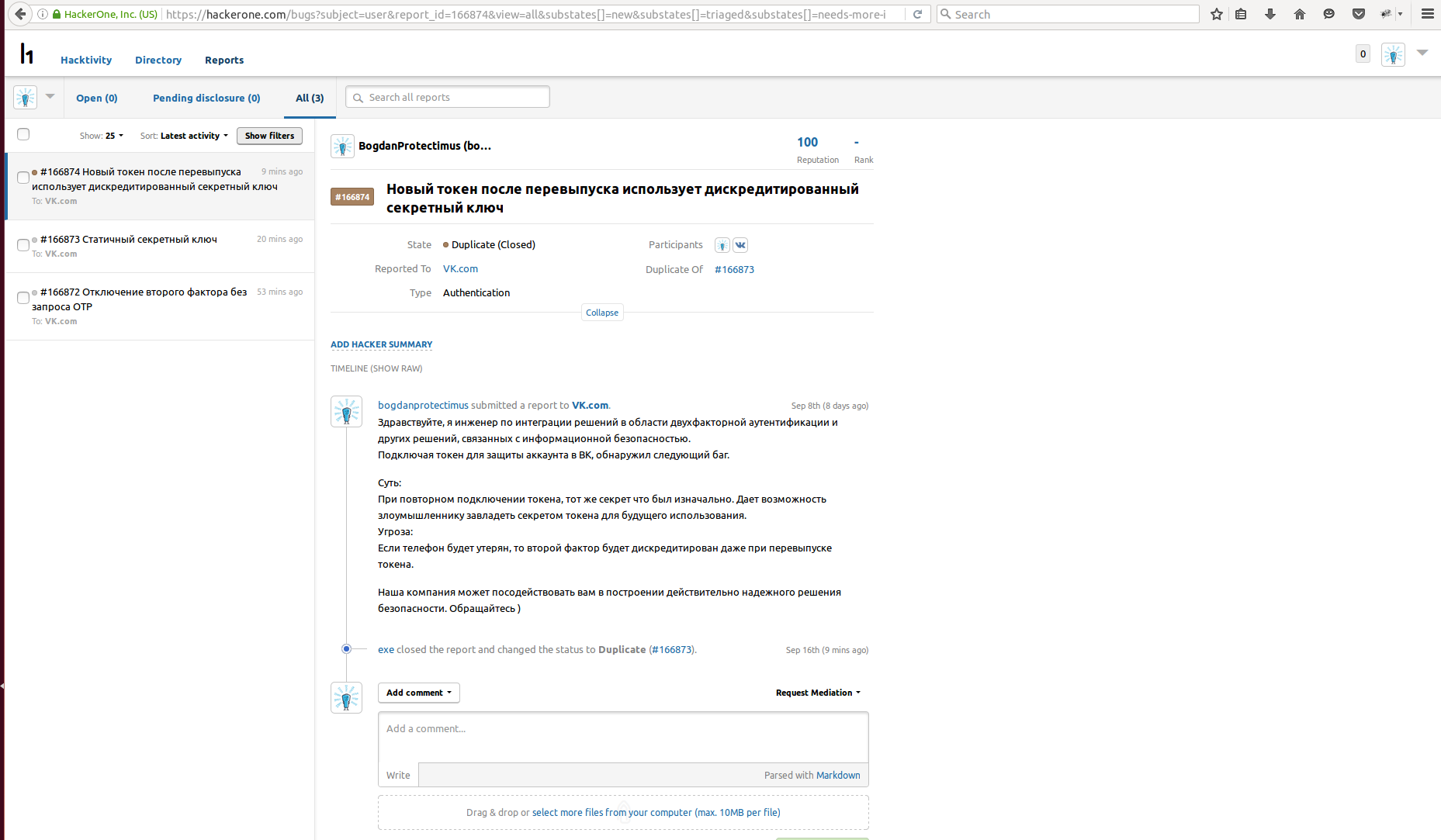Open the Duplicate Of #166873 link

(734, 269)
